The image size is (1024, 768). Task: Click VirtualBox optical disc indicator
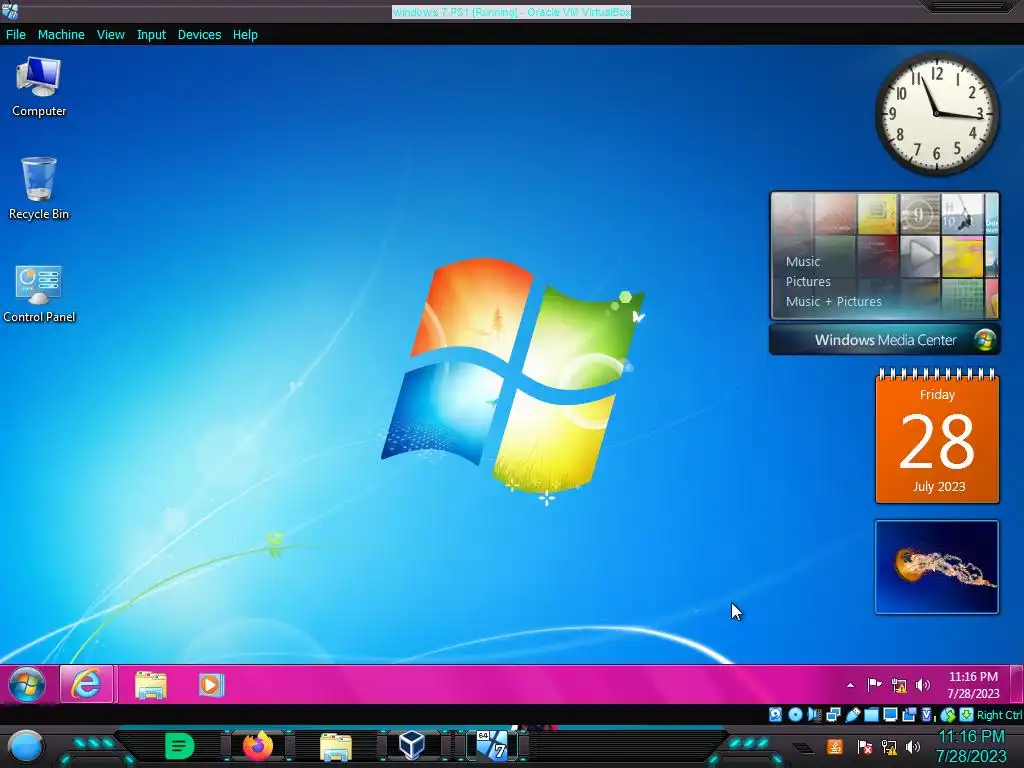pyautogui.click(x=795, y=715)
